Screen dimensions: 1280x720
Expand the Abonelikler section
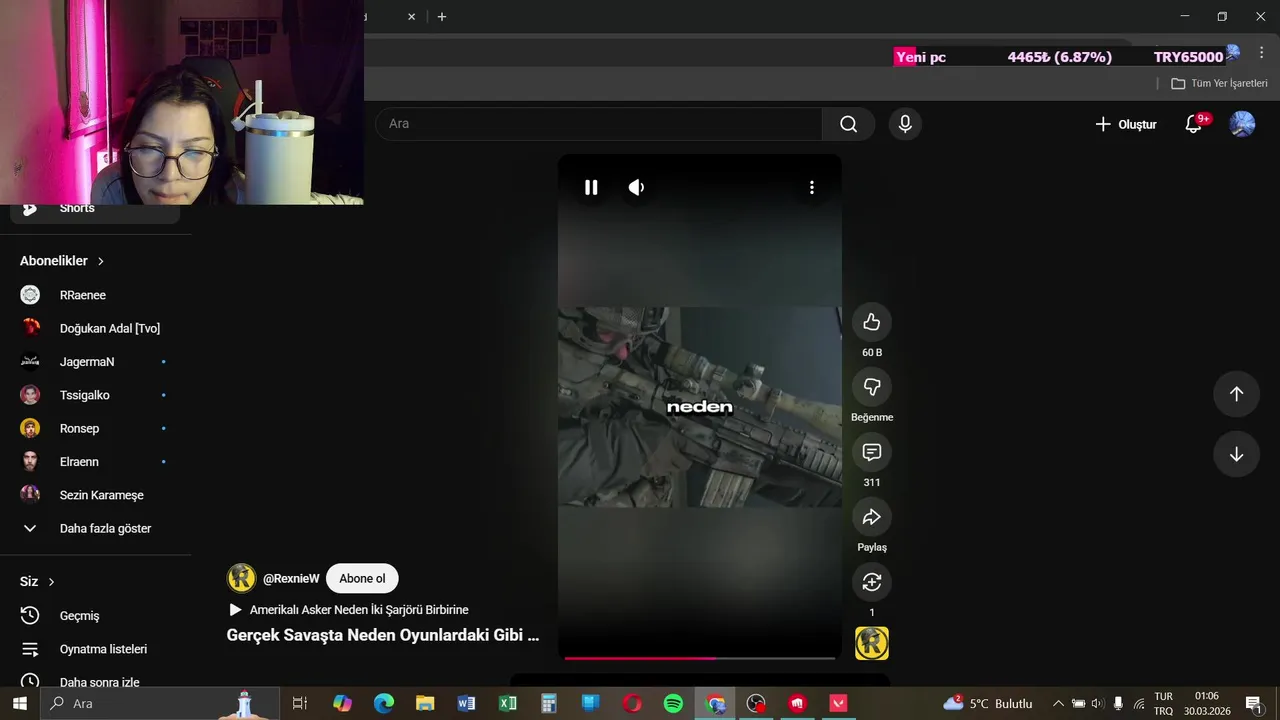tap(62, 261)
